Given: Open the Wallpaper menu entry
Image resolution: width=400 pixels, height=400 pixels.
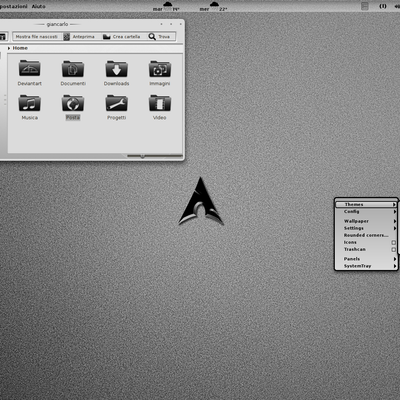Looking at the screenshot, I should [x=366, y=221].
